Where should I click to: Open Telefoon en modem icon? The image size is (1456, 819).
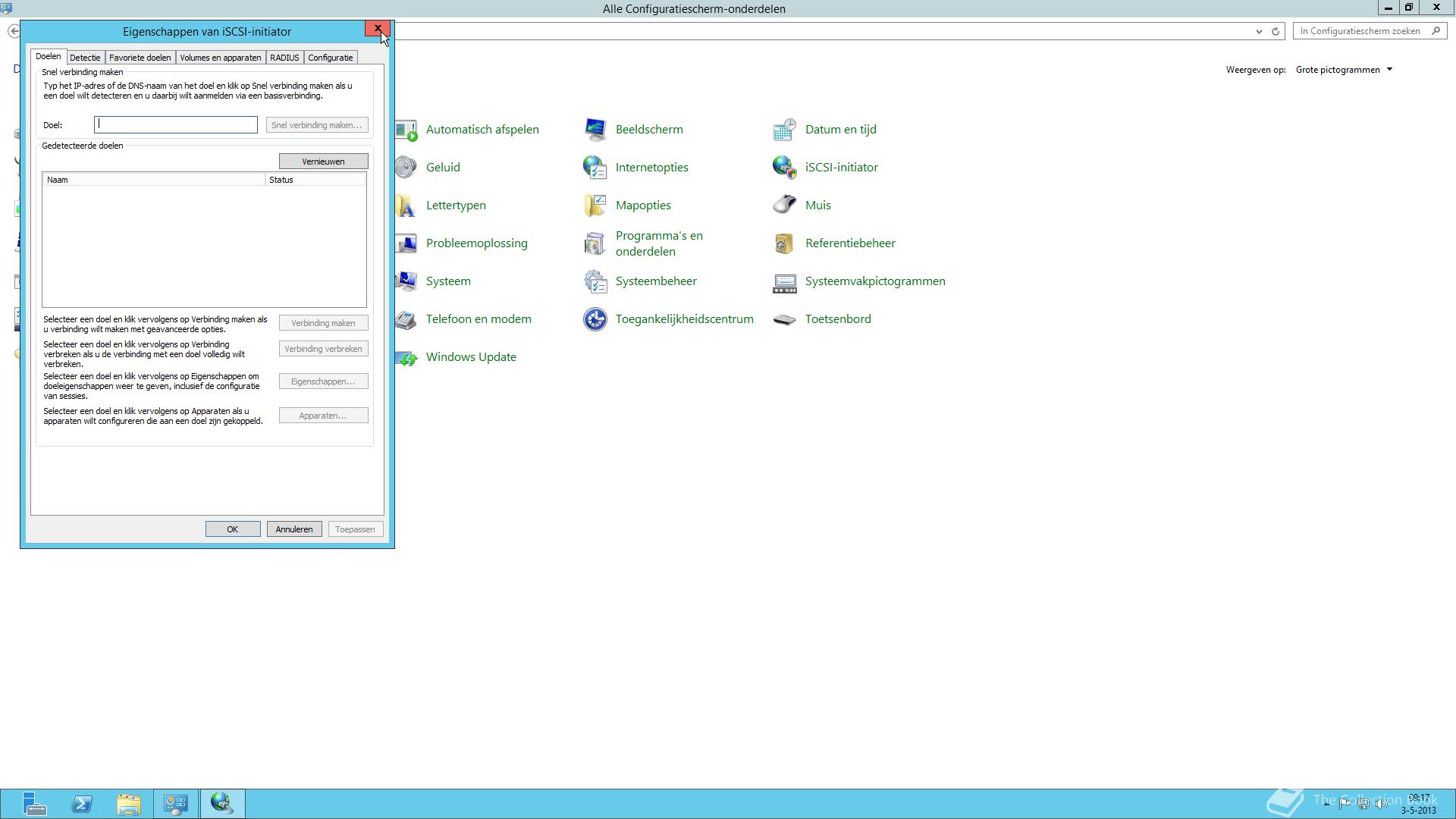click(x=406, y=319)
